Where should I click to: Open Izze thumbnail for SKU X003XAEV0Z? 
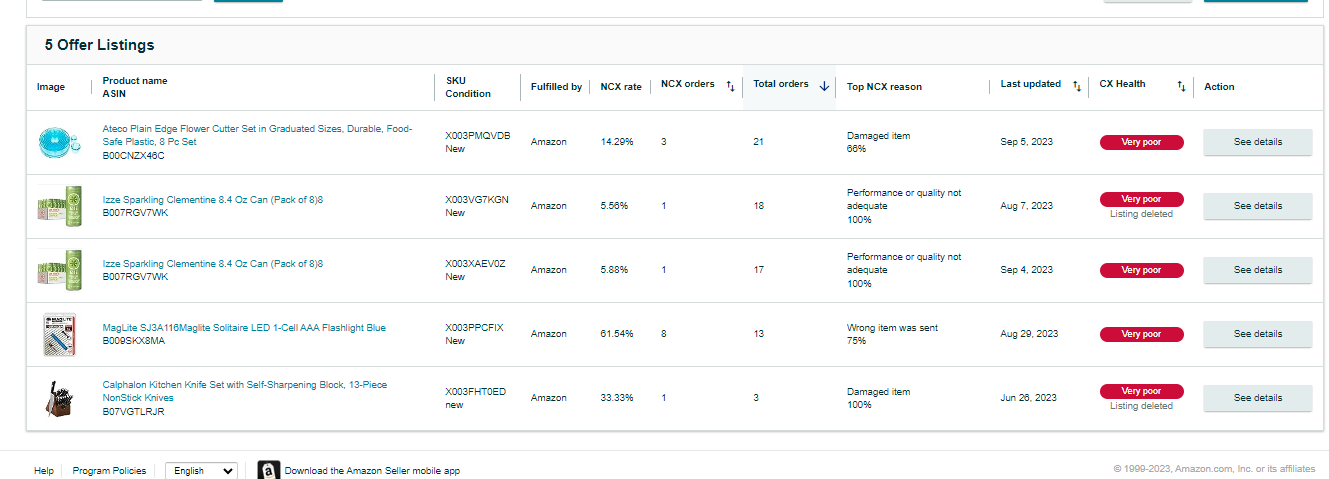58,270
